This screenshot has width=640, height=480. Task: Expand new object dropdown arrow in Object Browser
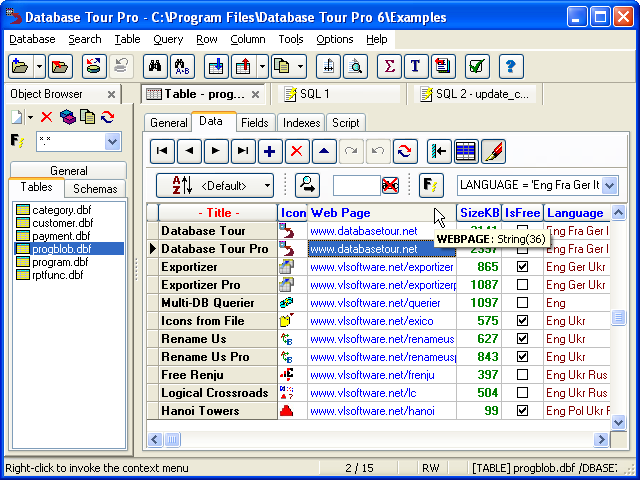click(x=31, y=118)
